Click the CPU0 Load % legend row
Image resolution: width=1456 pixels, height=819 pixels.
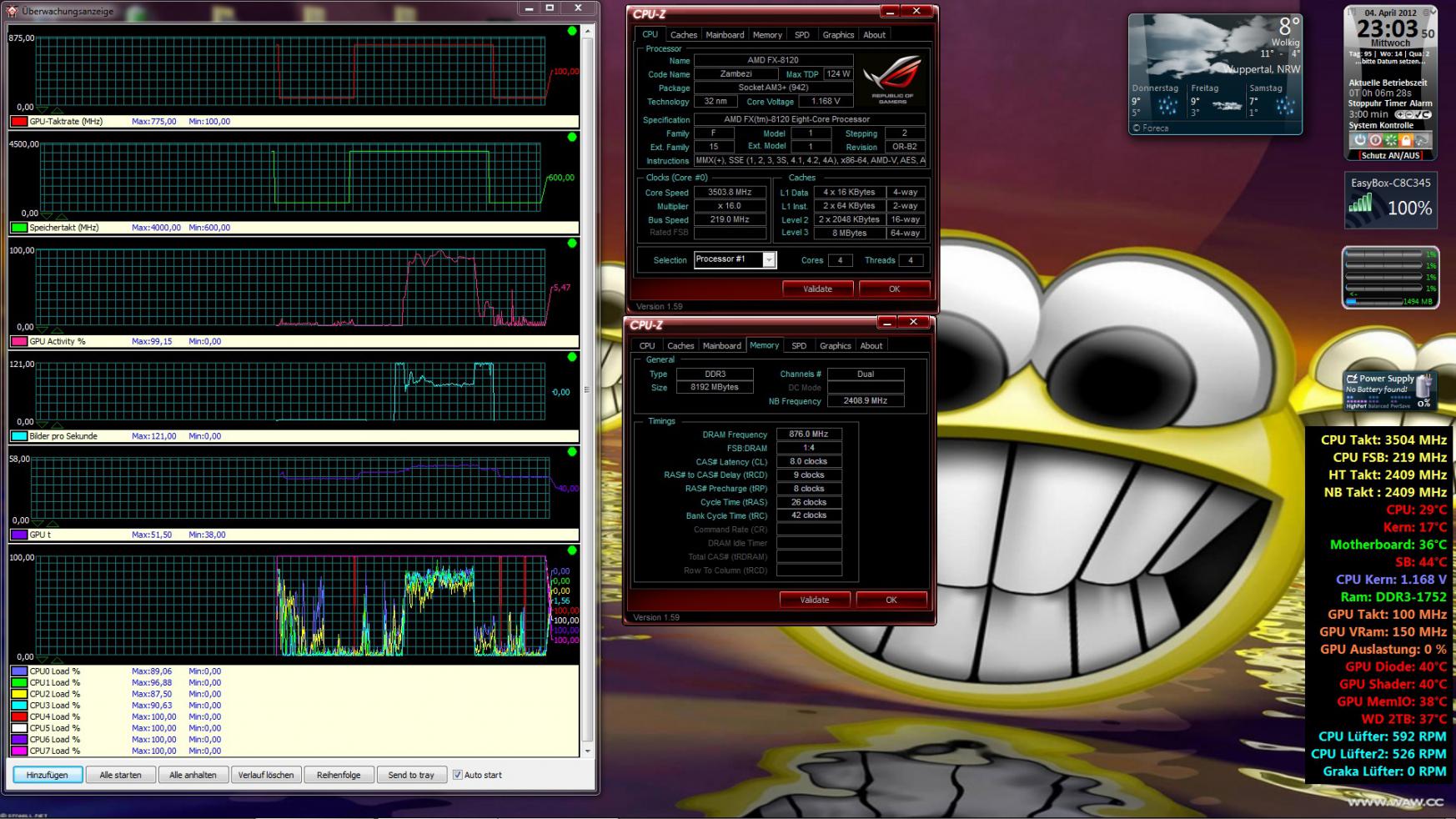(294, 671)
